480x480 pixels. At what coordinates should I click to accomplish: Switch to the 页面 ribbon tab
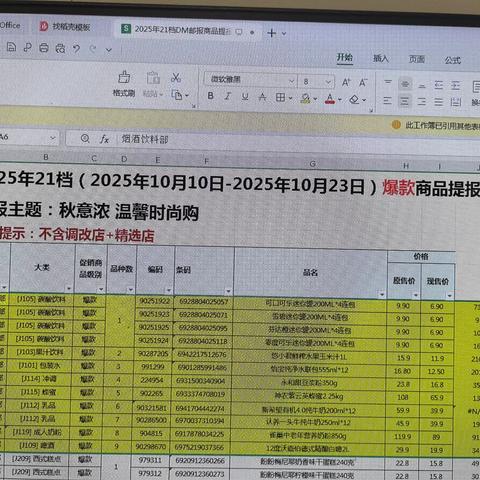(x=417, y=59)
